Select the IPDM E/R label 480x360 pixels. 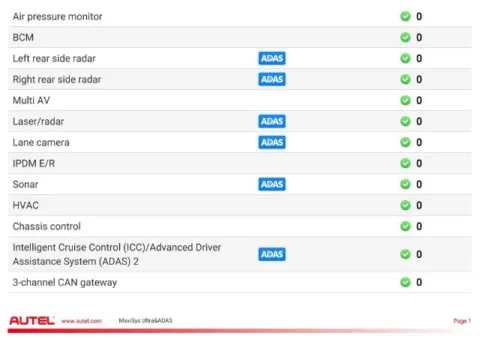tap(34, 163)
